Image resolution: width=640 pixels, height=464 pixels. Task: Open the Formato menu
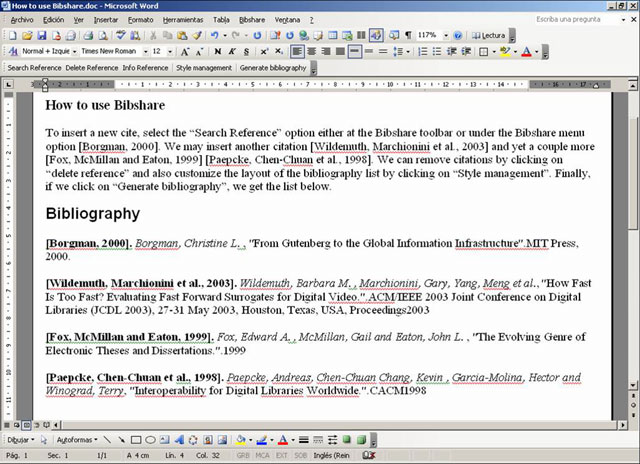tap(140, 20)
